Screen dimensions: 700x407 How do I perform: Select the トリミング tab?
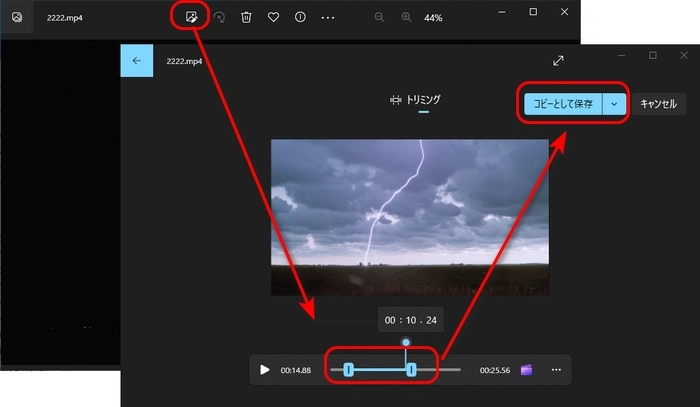[415, 100]
